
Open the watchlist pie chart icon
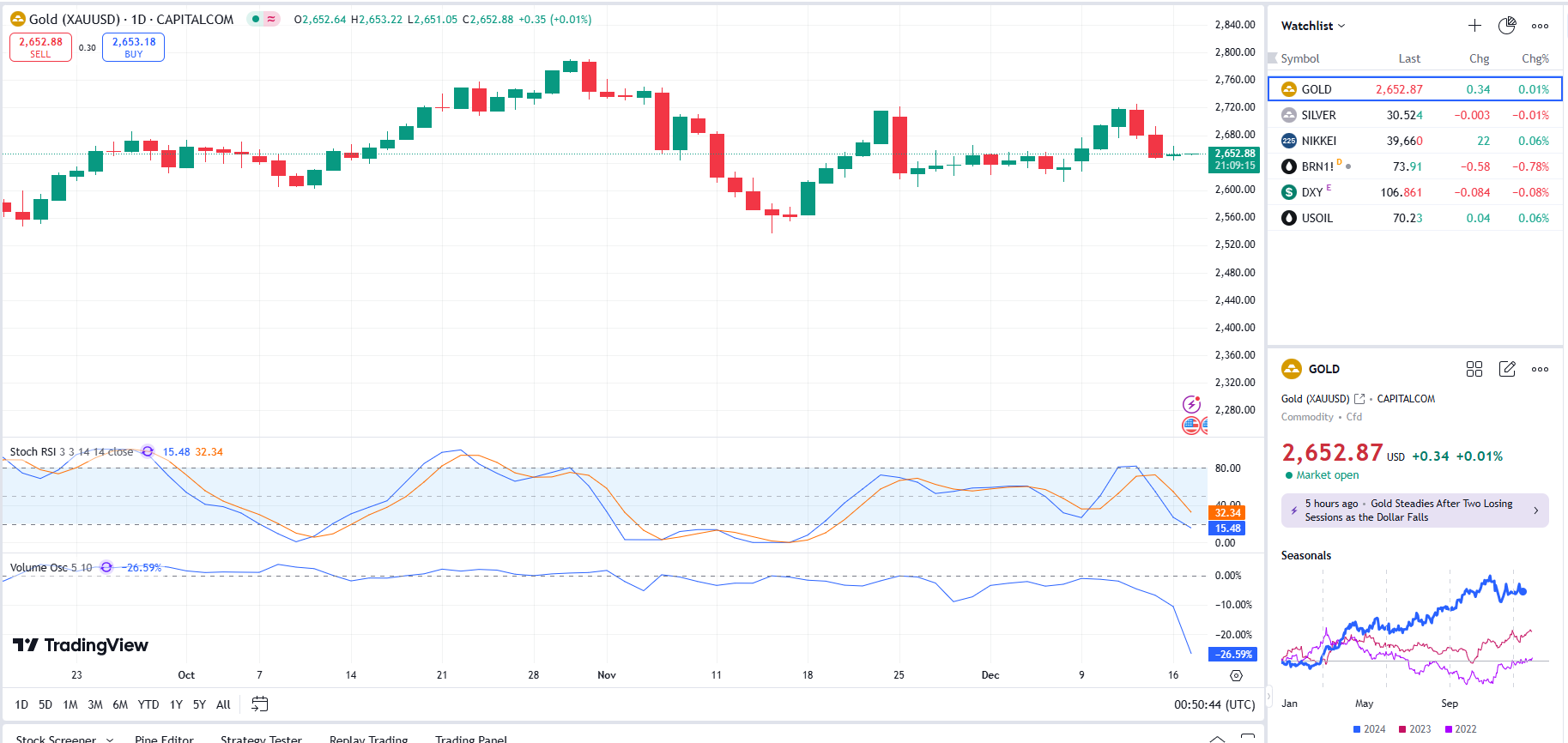[1507, 26]
